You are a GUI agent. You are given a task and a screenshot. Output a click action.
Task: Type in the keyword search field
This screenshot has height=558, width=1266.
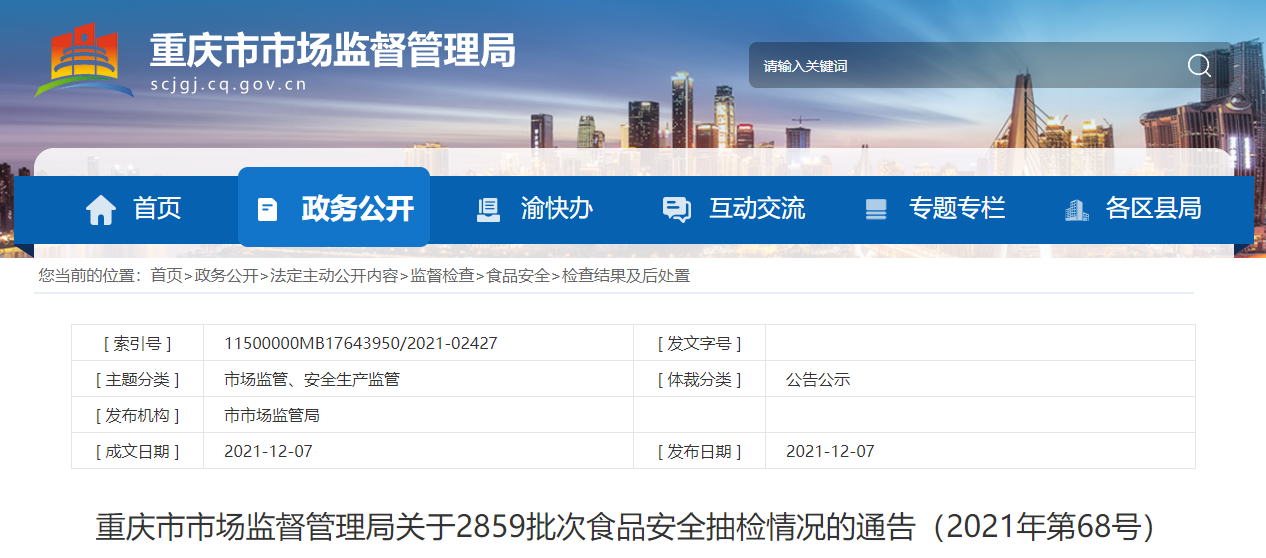tap(960, 66)
